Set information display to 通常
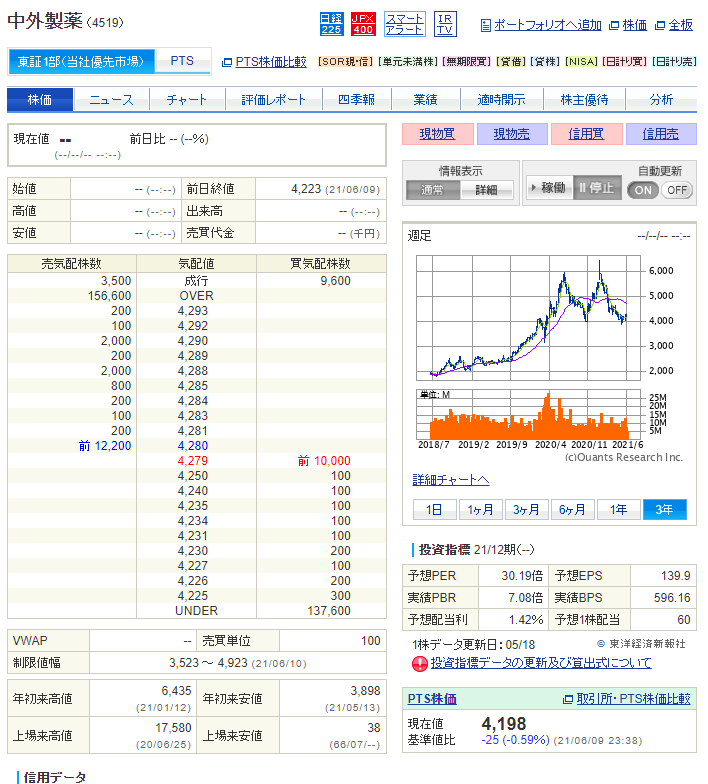Image resolution: width=708 pixels, height=784 pixels. [x=432, y=190]
